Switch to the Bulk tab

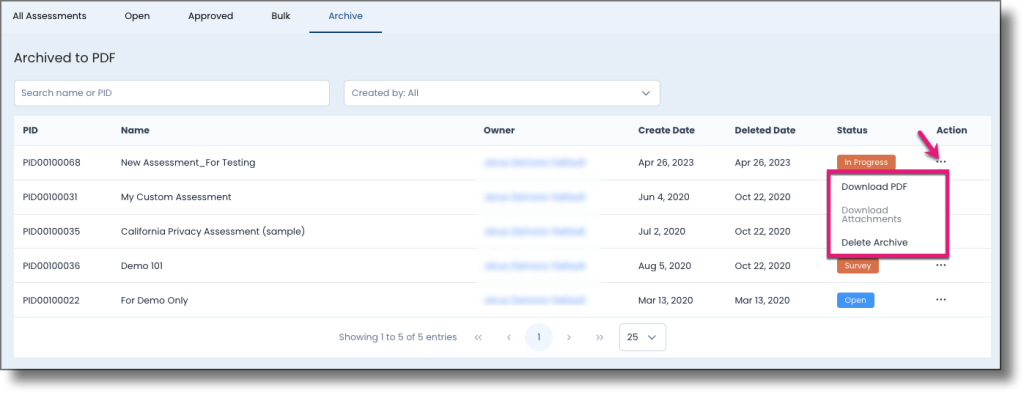pyautogui.click(x=281, y=16)
